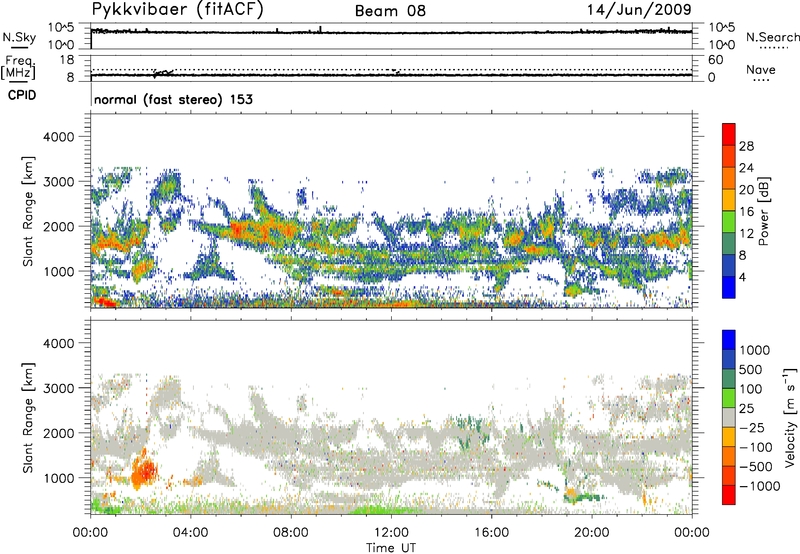The height and width of the screenshot is (554, 800).
Task: Click the N.Sky legend label
Action: click(19, 37)
